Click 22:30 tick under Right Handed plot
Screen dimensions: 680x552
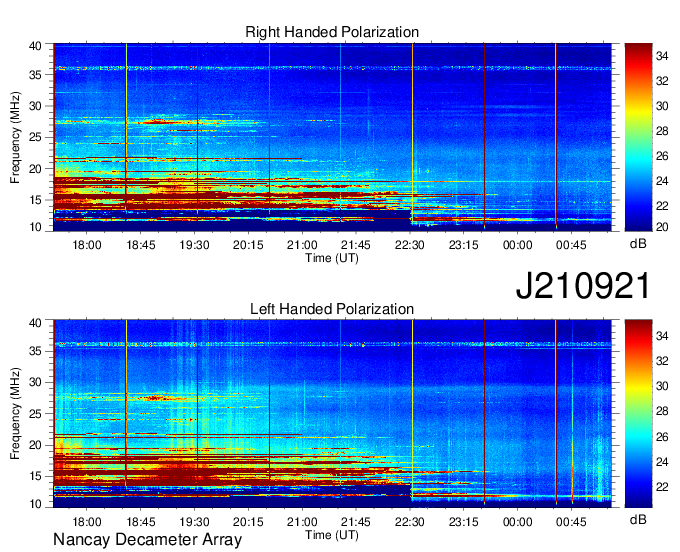409,245
